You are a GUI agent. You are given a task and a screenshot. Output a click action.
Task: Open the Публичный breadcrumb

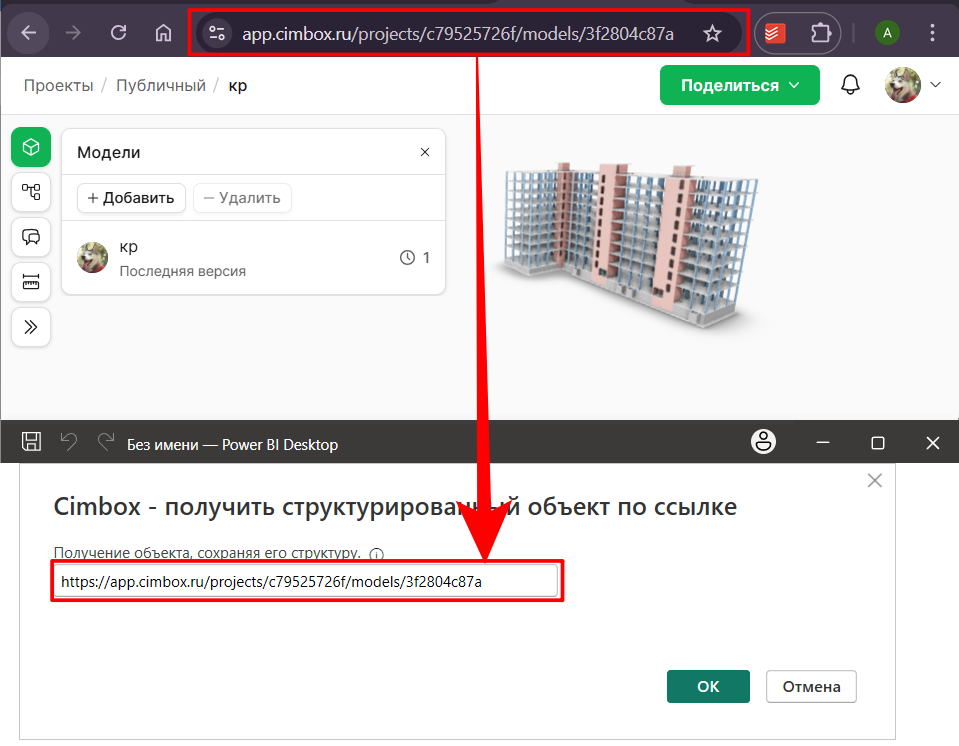tap(161, 86)
